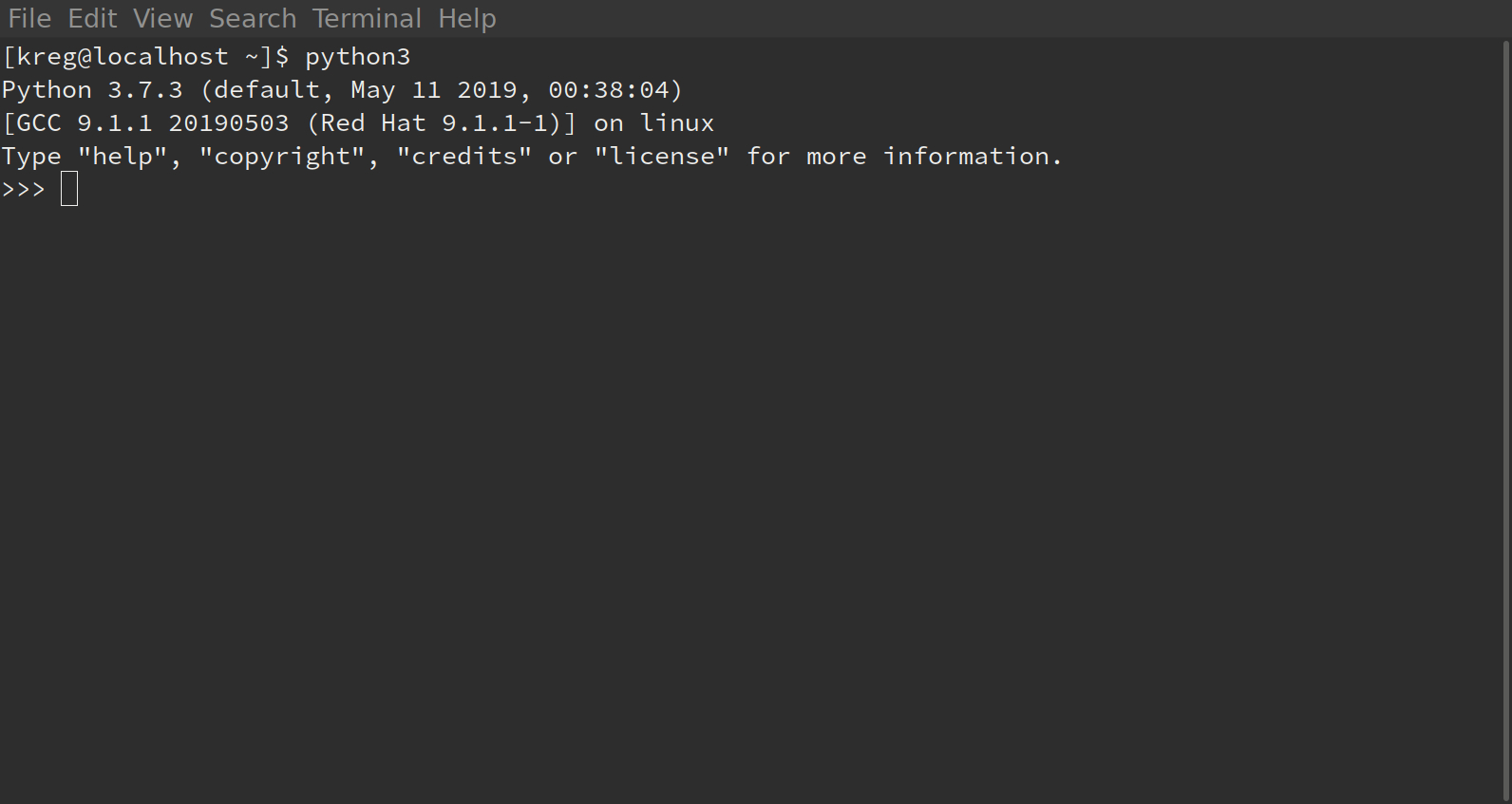Open the View menu

(x=162, y=18)
